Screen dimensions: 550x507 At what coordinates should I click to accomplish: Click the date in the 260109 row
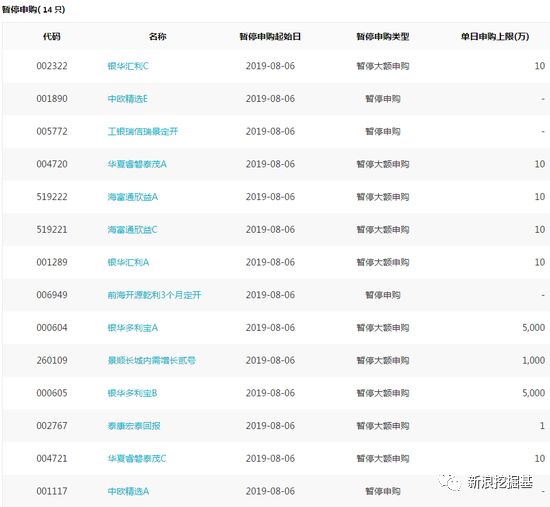click(270, 360)
